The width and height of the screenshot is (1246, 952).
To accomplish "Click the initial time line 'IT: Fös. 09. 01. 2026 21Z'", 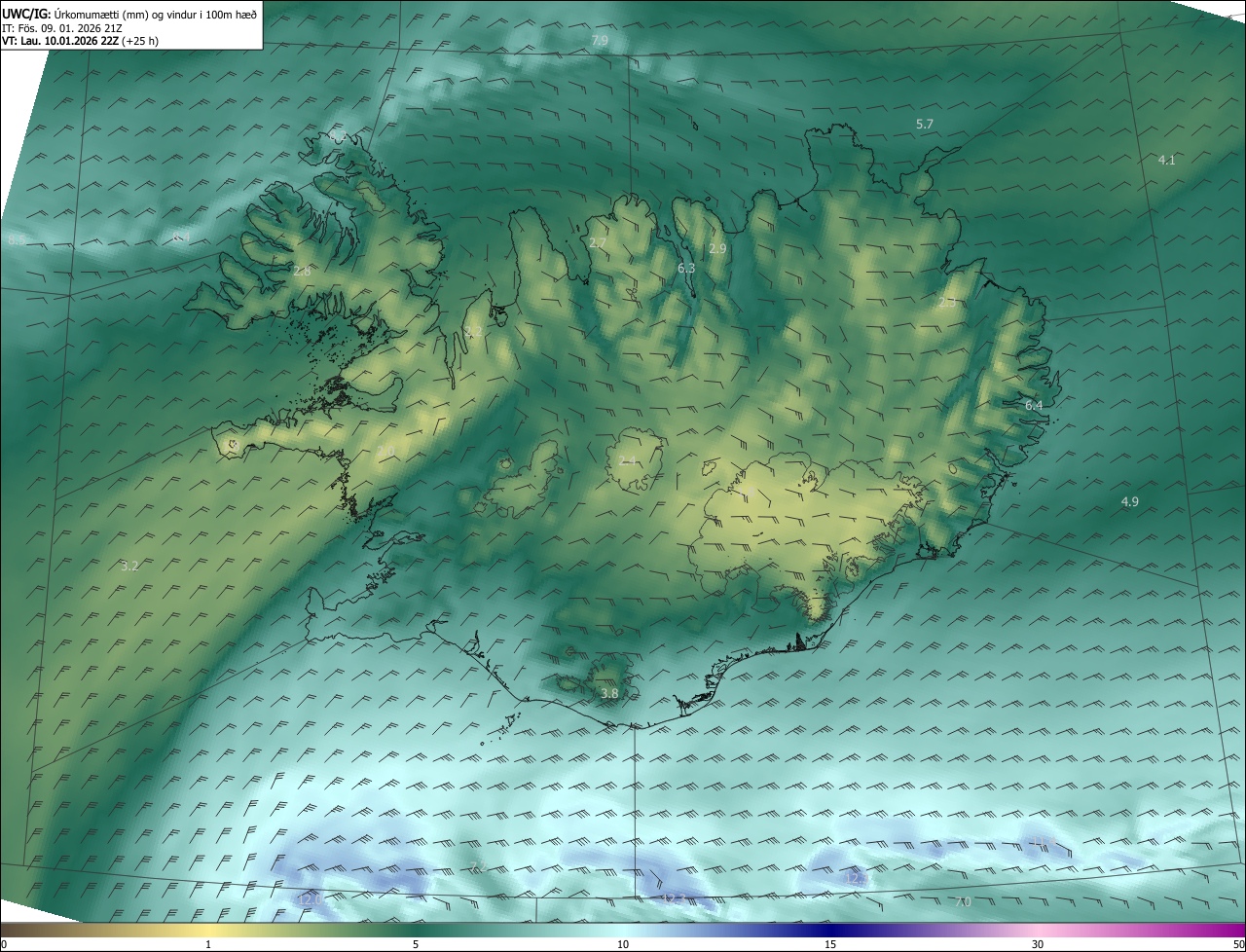I will point(62,27).
